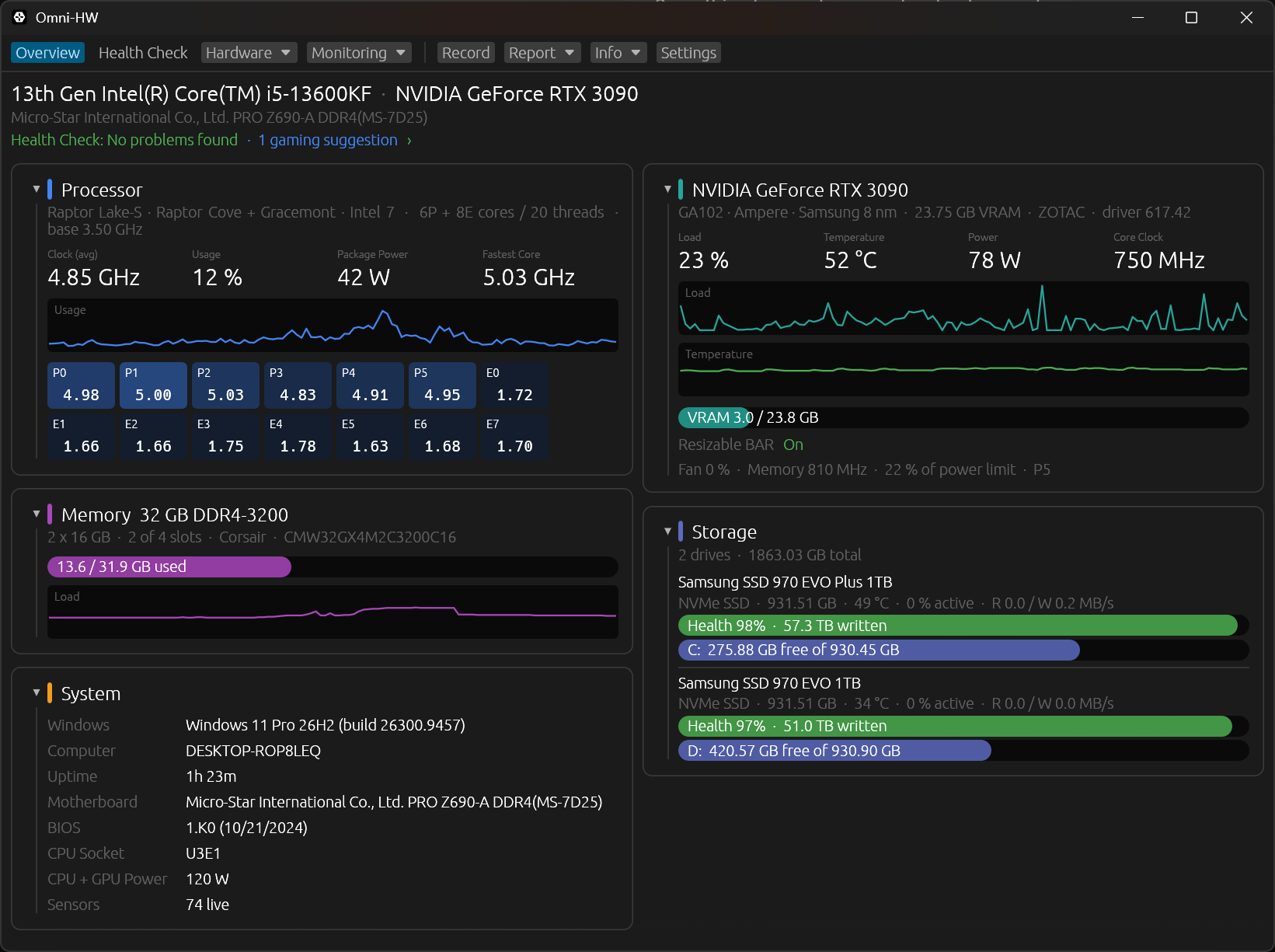The image size is (1275, 952).
Task: Collapse the Processor section
Action: [37, 189]
